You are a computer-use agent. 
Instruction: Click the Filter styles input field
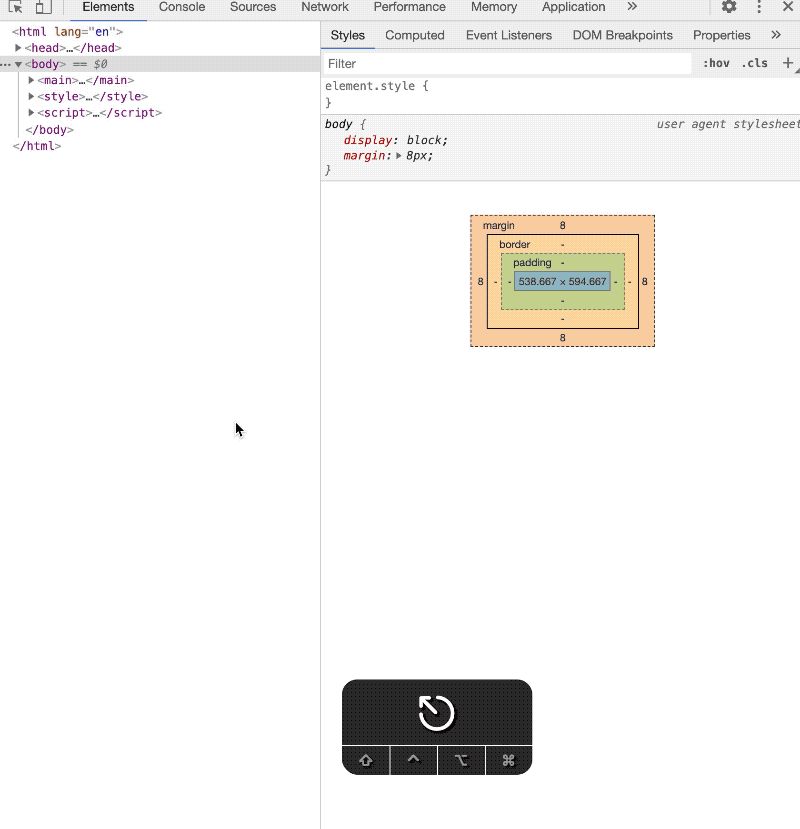coord(507,63)
